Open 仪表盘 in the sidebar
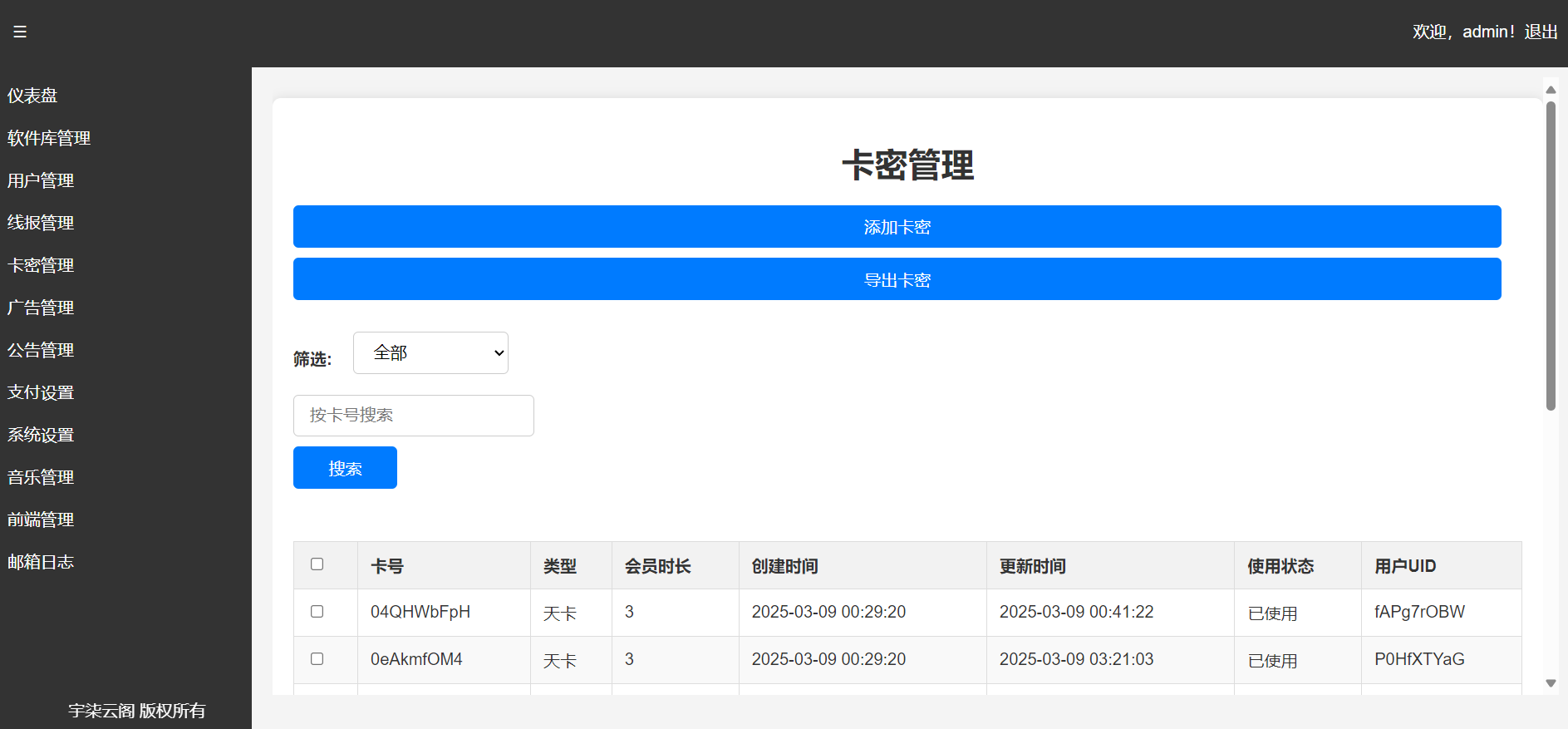 (32, 96)
